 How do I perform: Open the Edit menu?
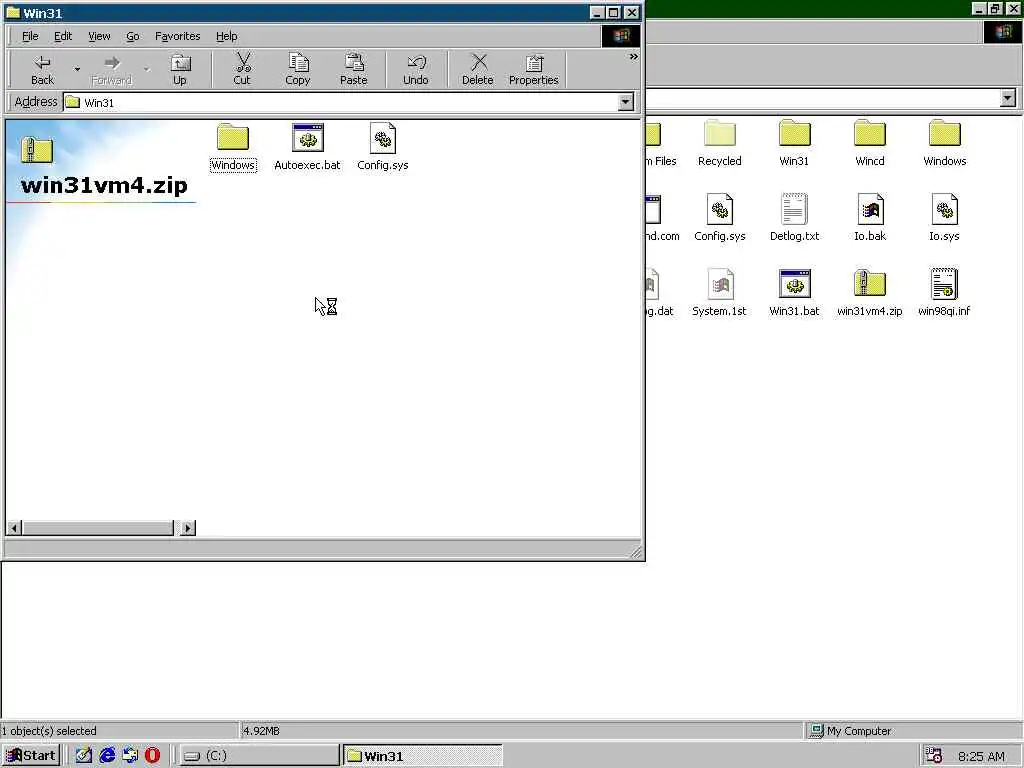click(63, 36)
